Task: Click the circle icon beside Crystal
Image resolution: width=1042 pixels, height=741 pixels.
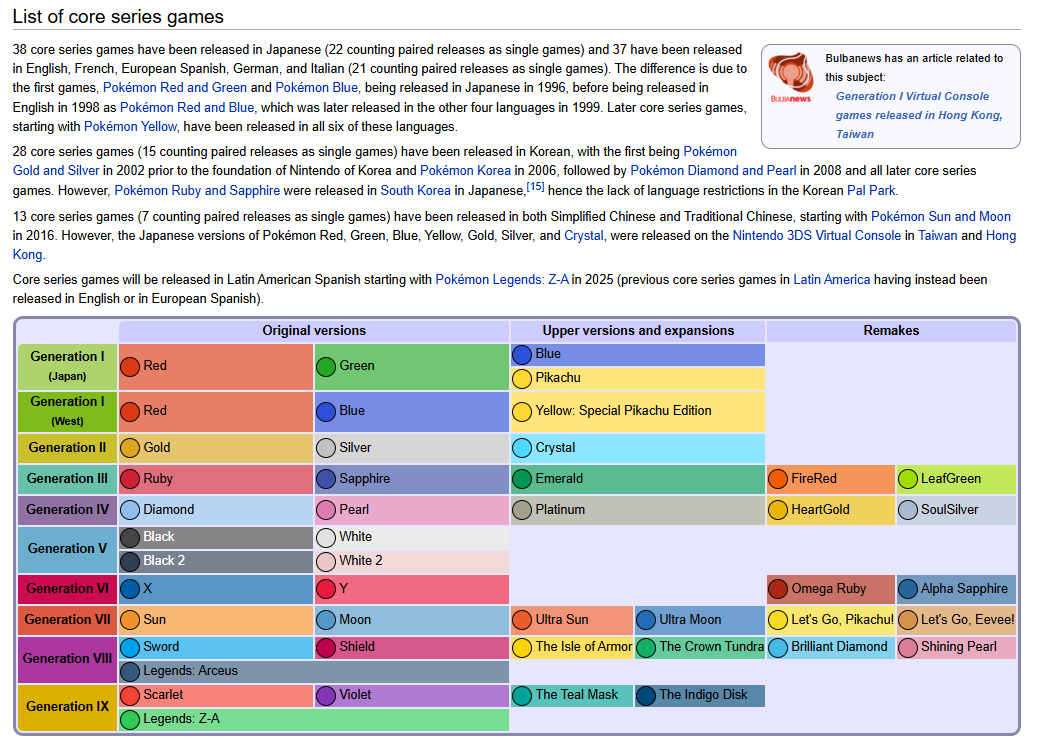Action: click(x=522, y=448)
